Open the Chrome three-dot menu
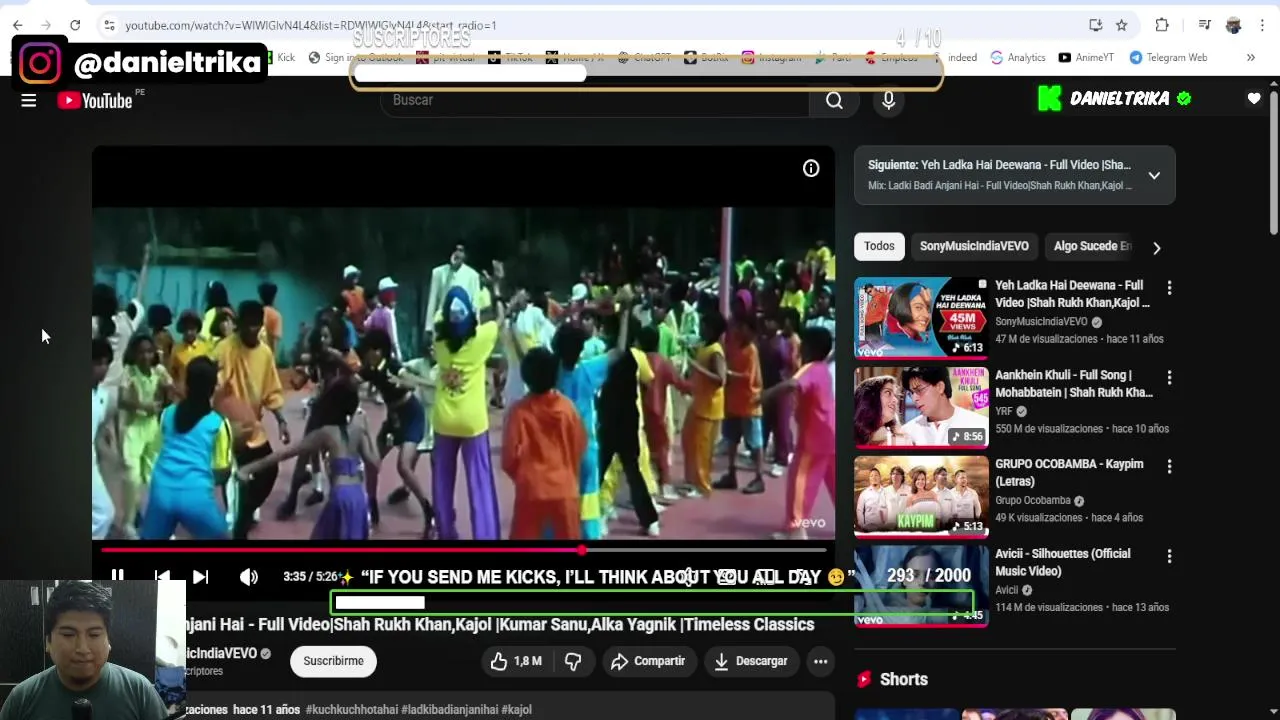The image size is (1280, 720). (x=1263, y=25)
